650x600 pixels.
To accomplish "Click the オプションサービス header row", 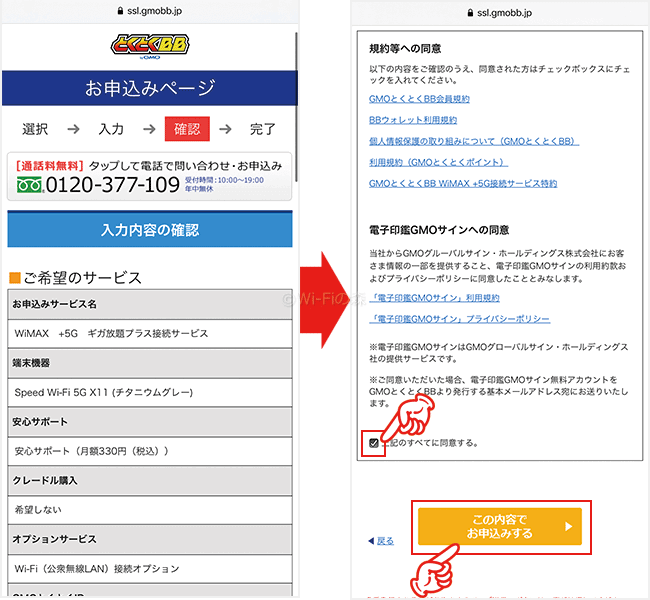I will pyautogui.click(x=150, y=539).
